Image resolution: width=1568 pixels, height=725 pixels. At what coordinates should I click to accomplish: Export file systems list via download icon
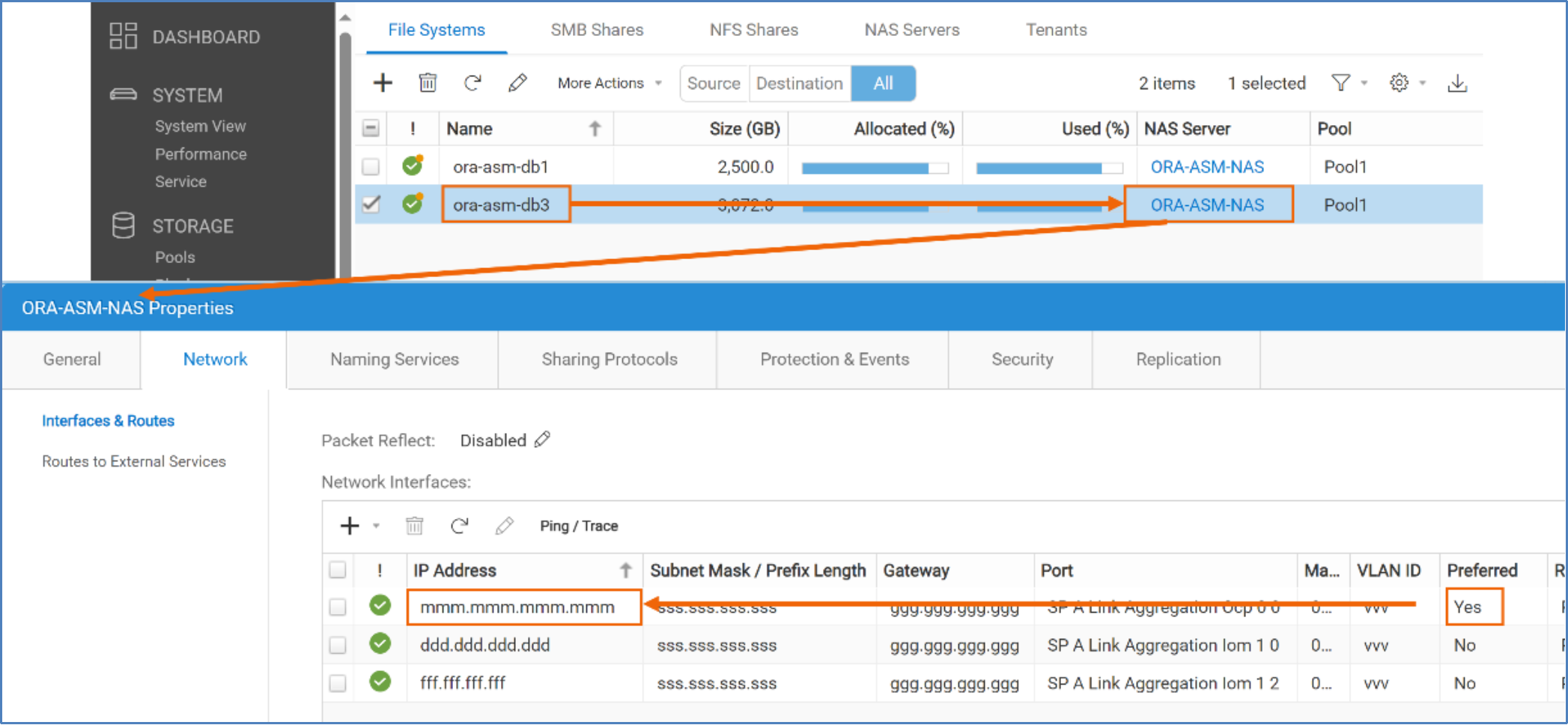click(1457, 83)
